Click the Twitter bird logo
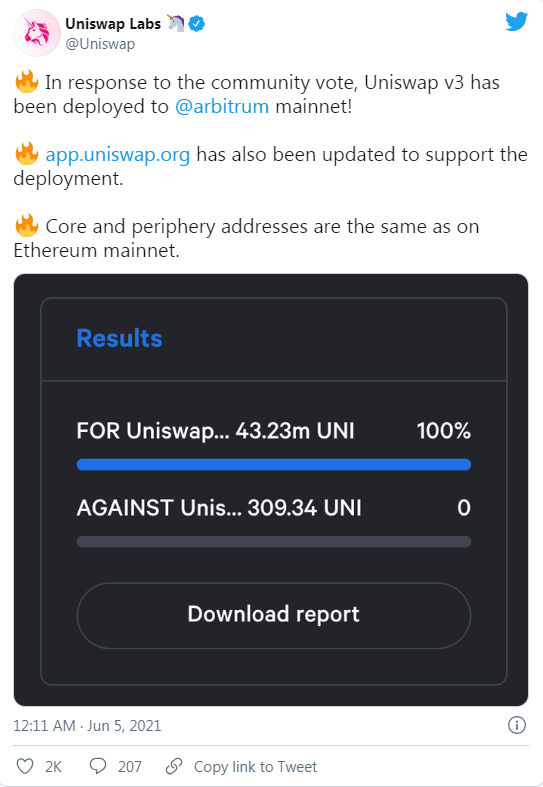 516,22
